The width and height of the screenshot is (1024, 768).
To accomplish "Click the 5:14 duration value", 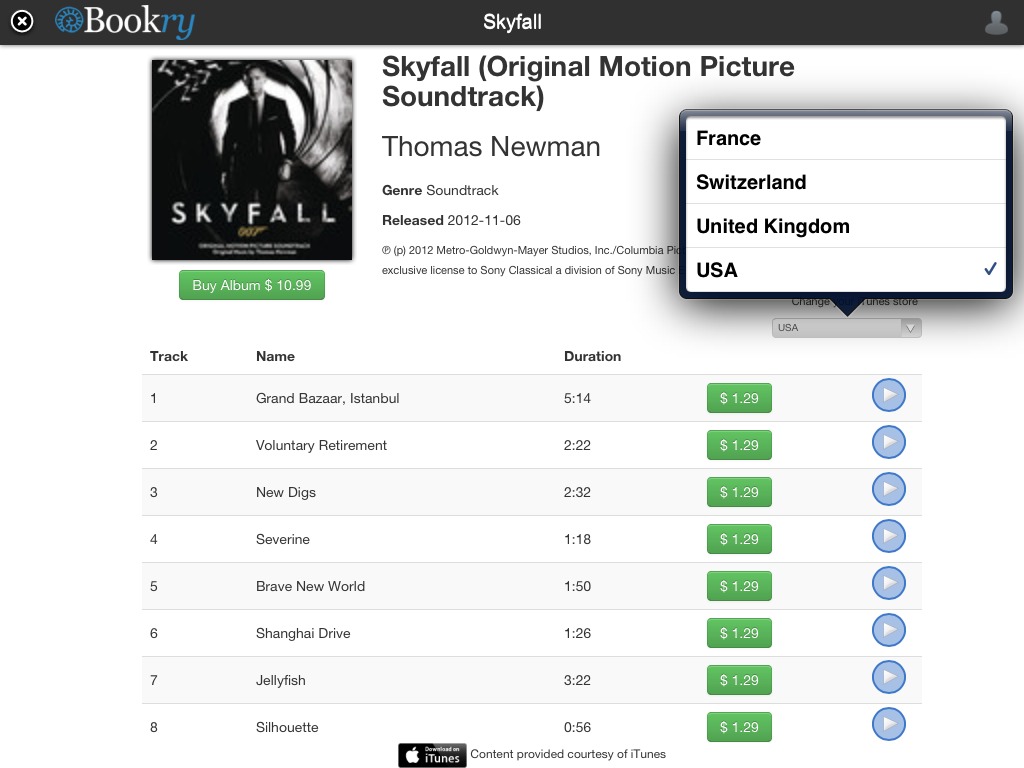I will click(577, 398).
